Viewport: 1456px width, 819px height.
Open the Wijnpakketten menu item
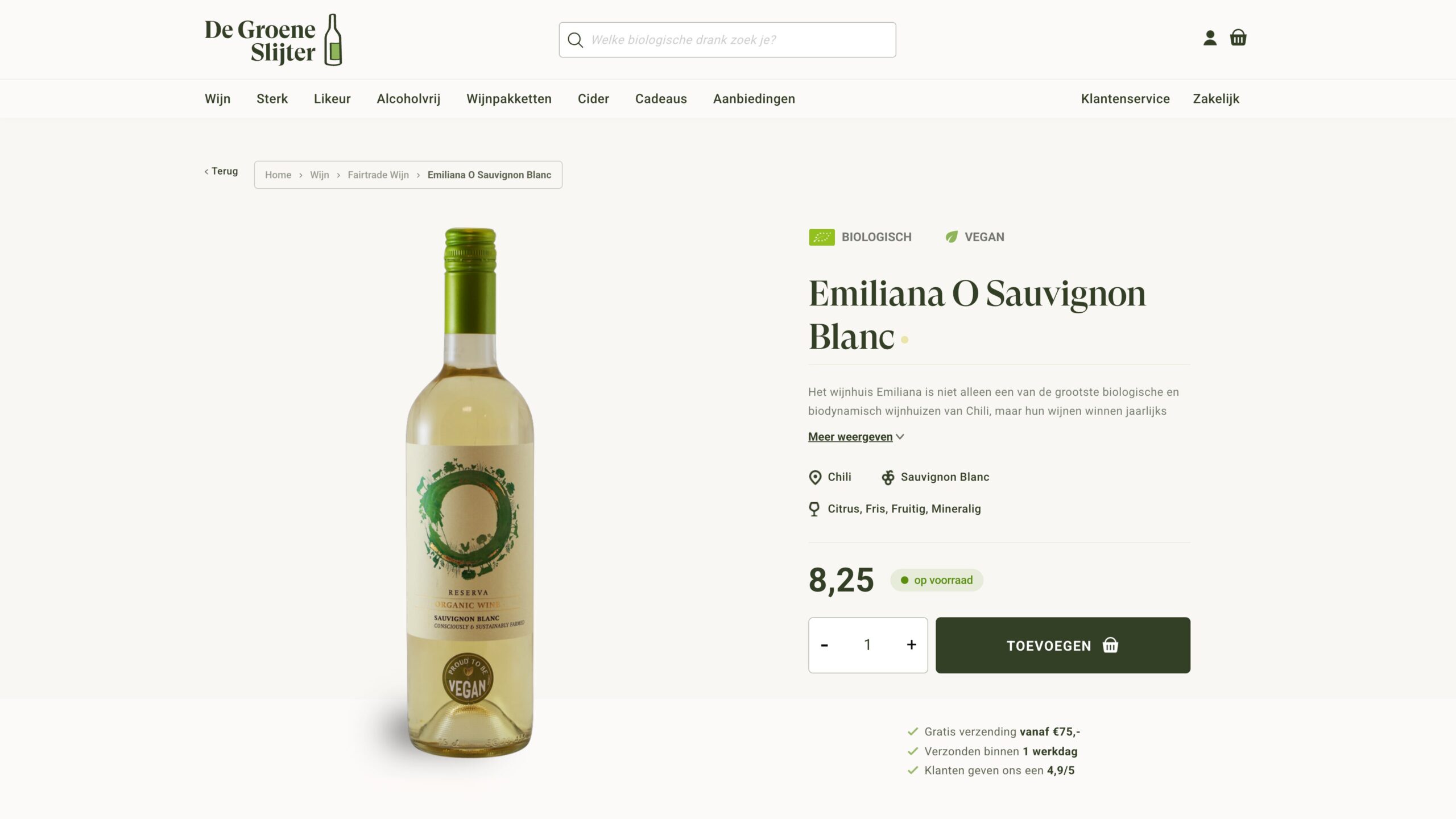508,98
